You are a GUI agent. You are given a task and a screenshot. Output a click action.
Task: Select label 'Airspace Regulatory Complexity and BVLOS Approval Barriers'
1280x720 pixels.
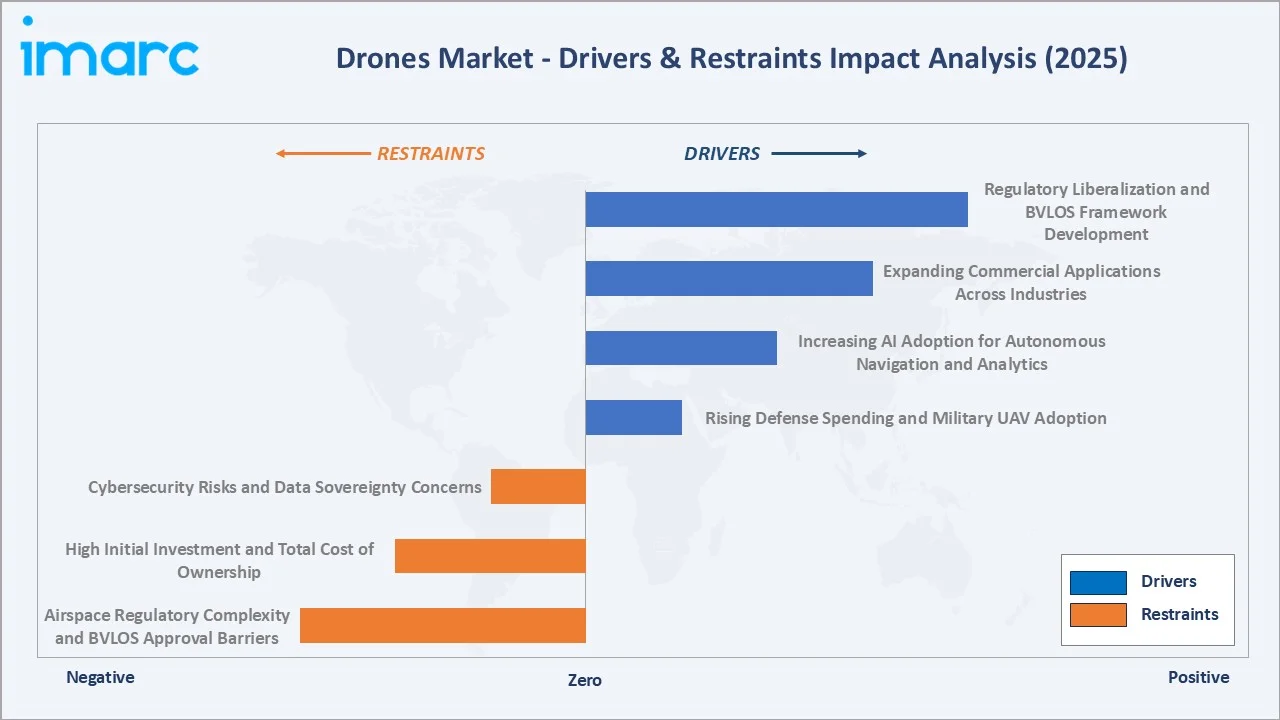(167, 626)
